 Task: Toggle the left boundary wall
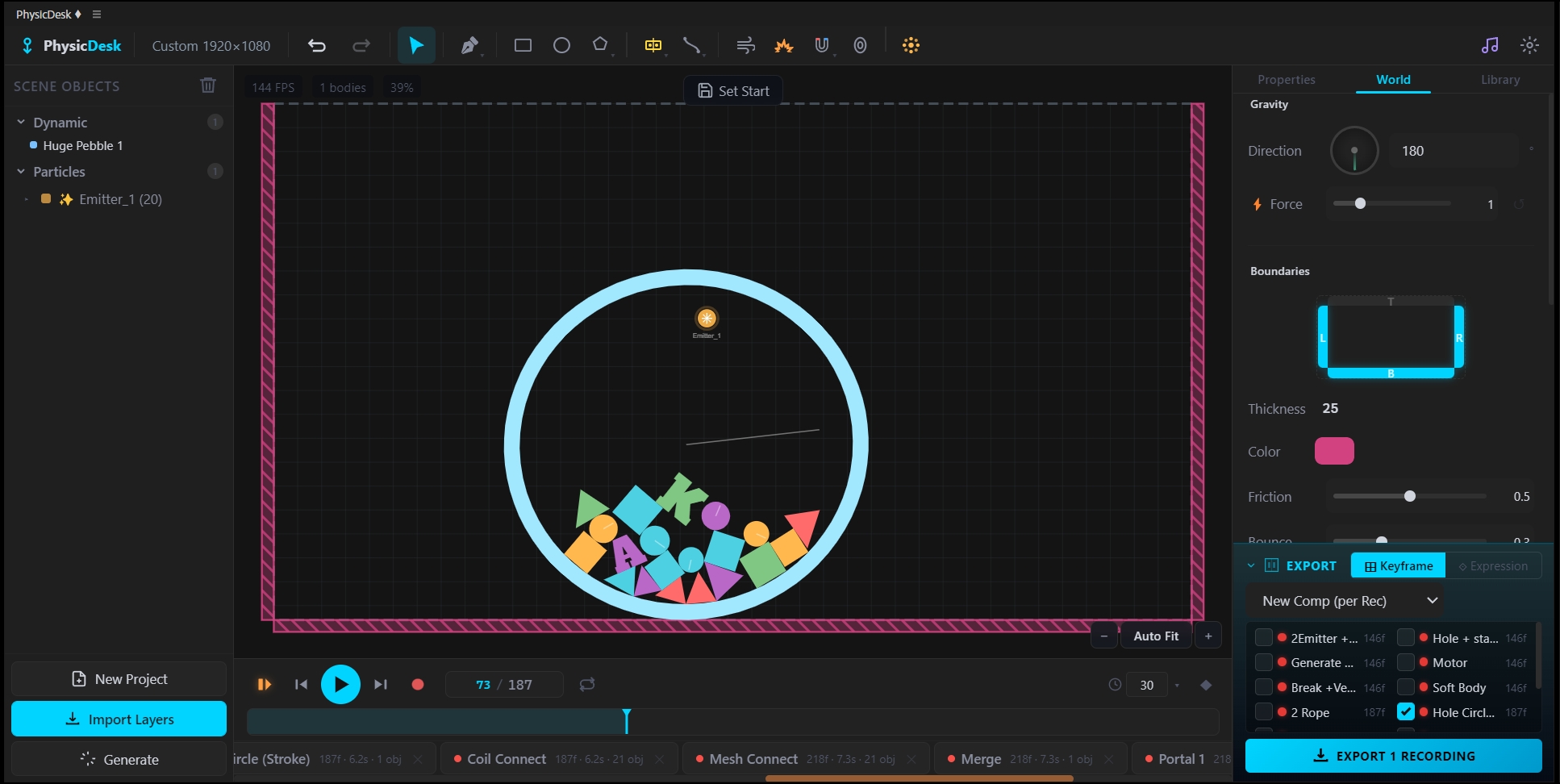1323,337
